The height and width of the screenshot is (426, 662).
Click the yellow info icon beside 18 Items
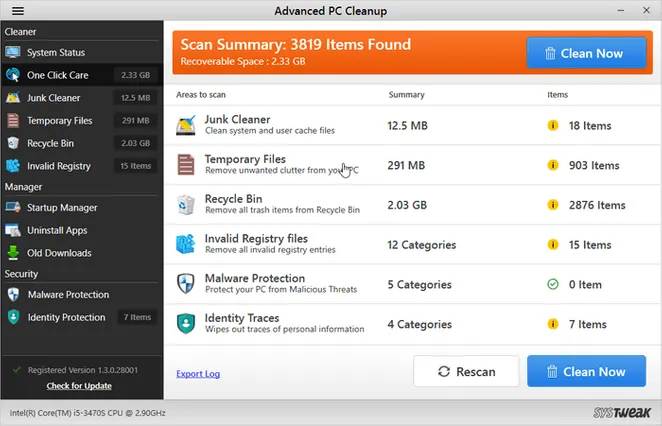click(553, 126)
